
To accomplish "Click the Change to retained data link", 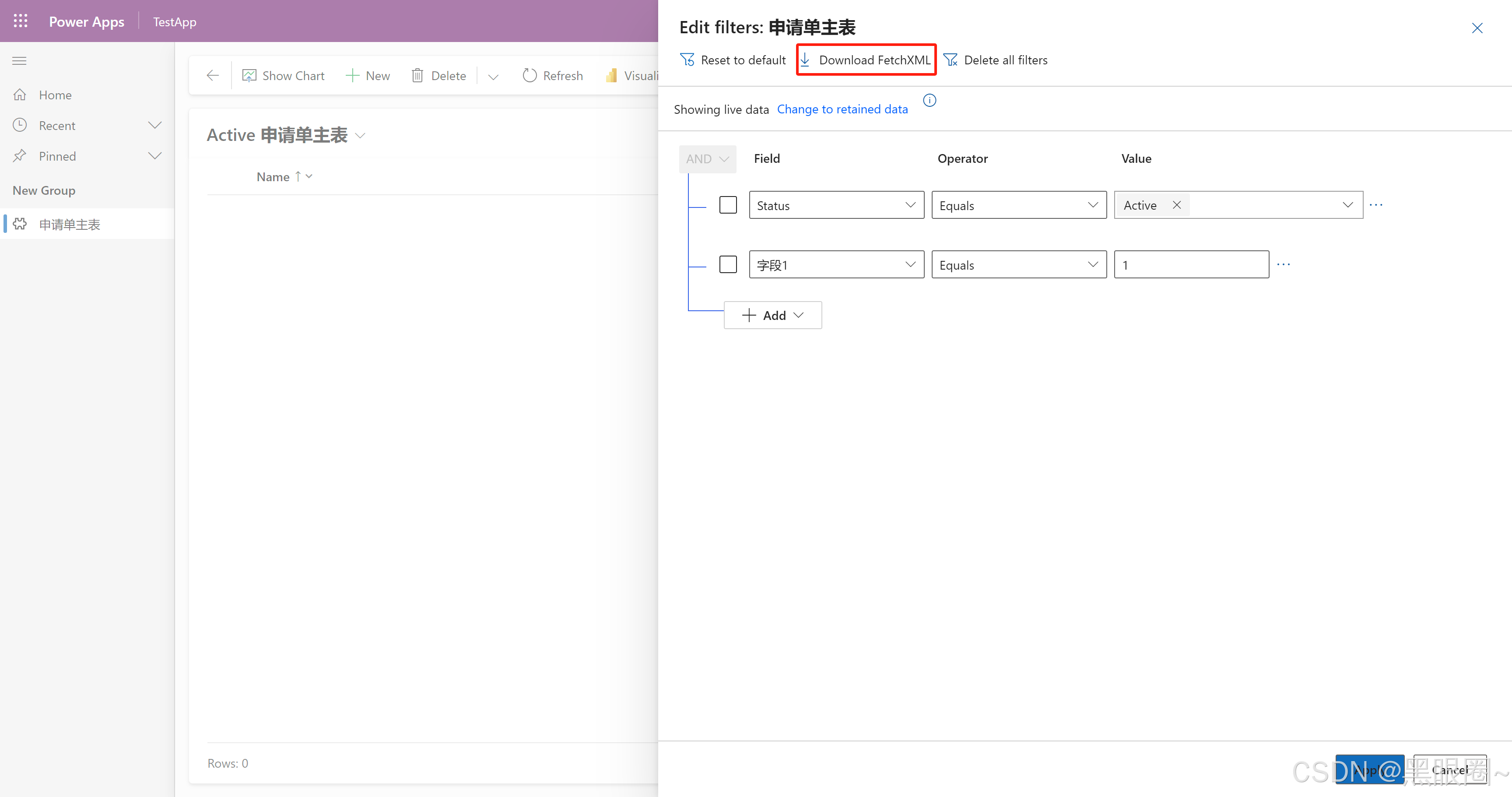I will tap(842, 109).
